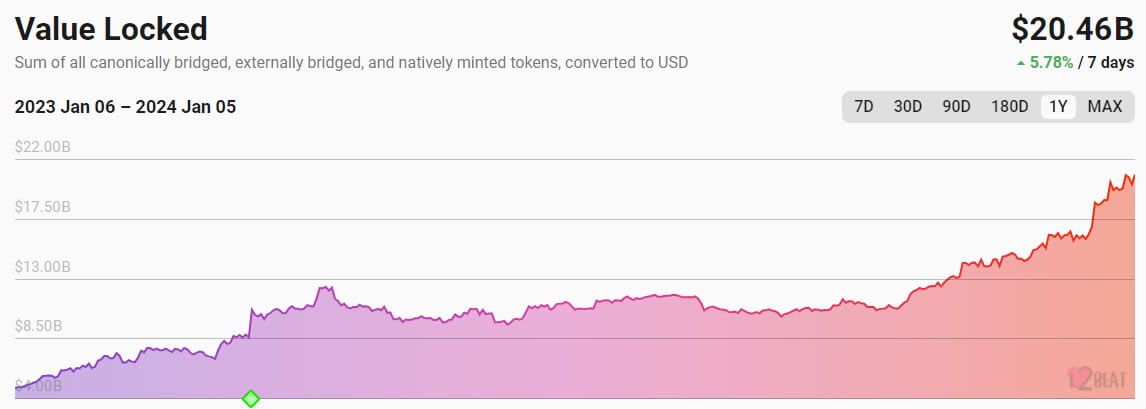
Task: Click the active 1Y range button
Action: click(x=1058, y=107)
